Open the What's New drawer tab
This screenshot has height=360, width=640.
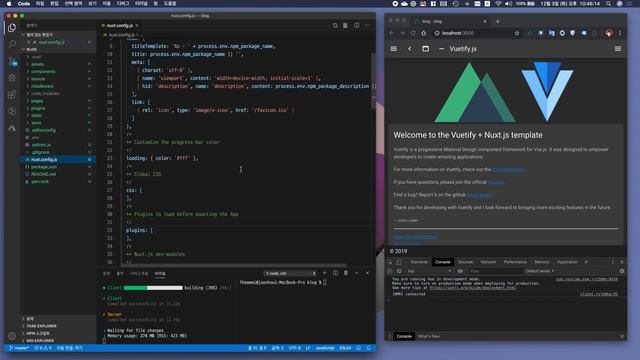[429, 336]
